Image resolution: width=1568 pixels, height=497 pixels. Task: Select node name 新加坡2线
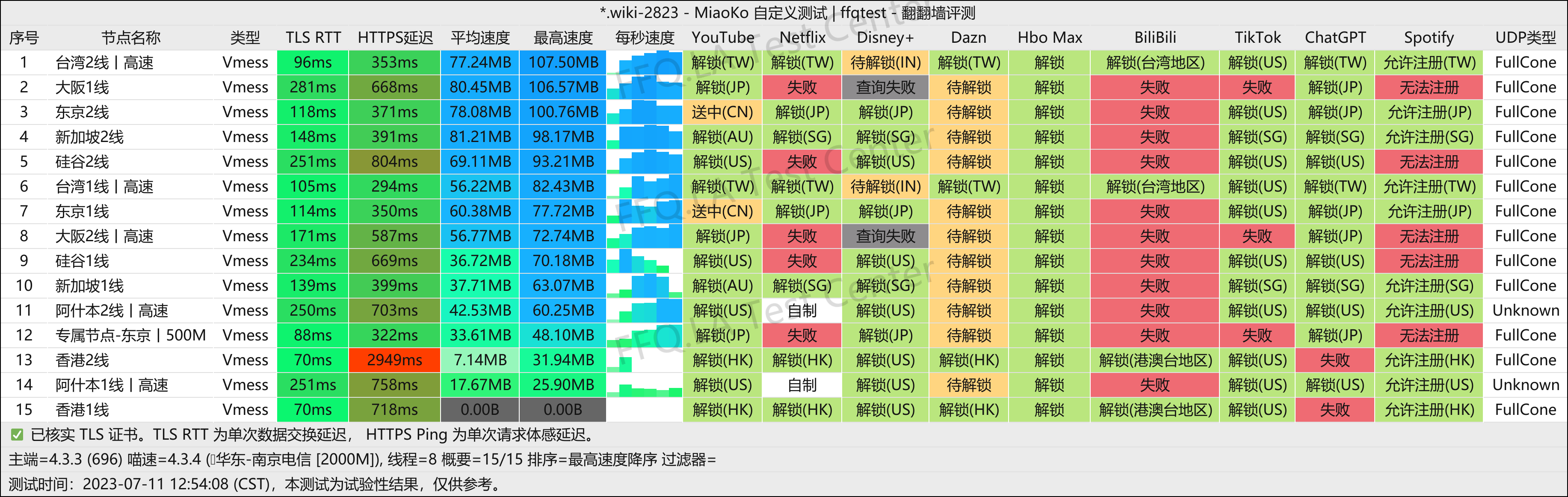pos(89,137)
